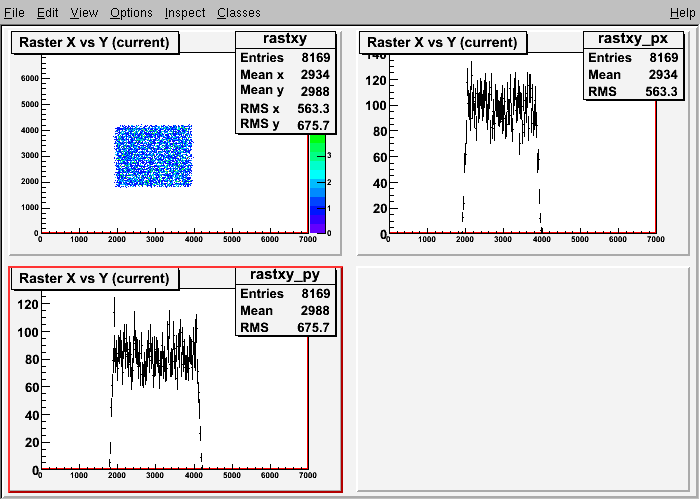Open the Inspect menu
The width and height of the screenshot is (700, 500).
coord(185,12)
